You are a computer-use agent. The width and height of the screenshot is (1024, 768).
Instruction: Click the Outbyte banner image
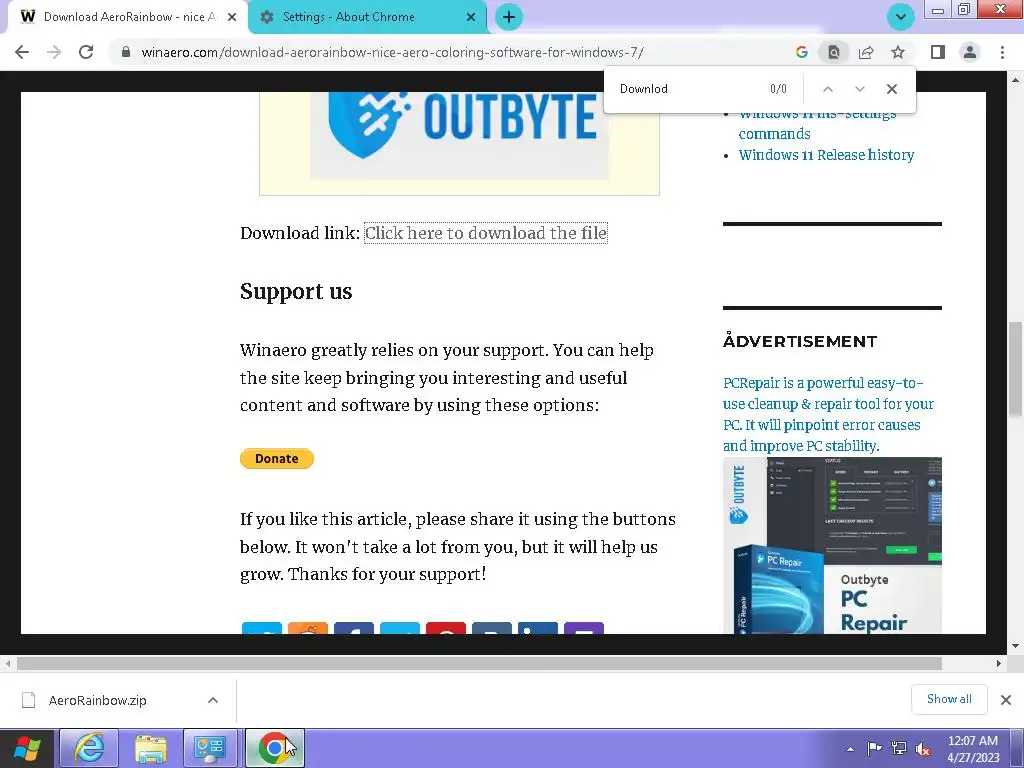[459, 135]
